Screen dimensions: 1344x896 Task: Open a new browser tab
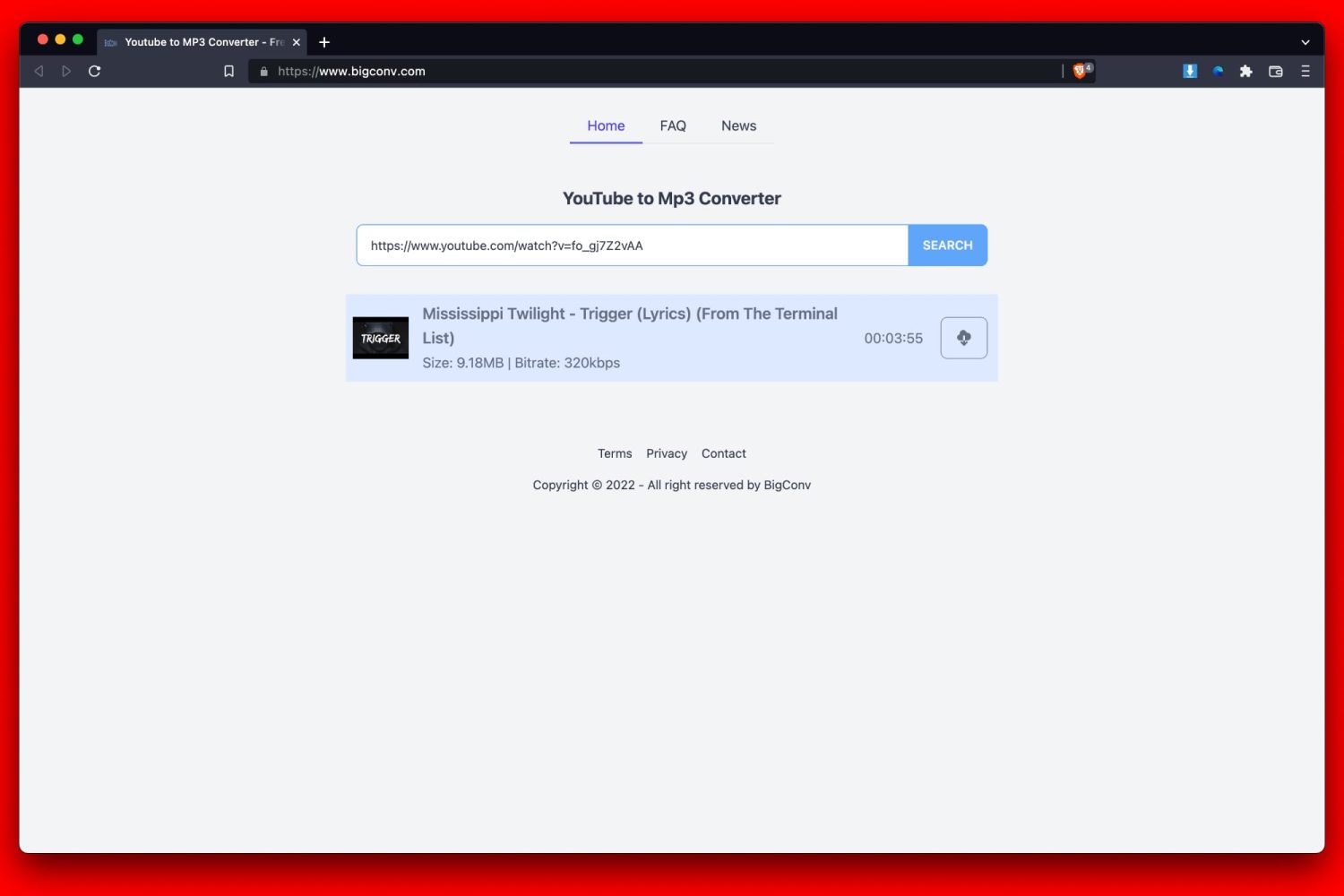point(324,41)
